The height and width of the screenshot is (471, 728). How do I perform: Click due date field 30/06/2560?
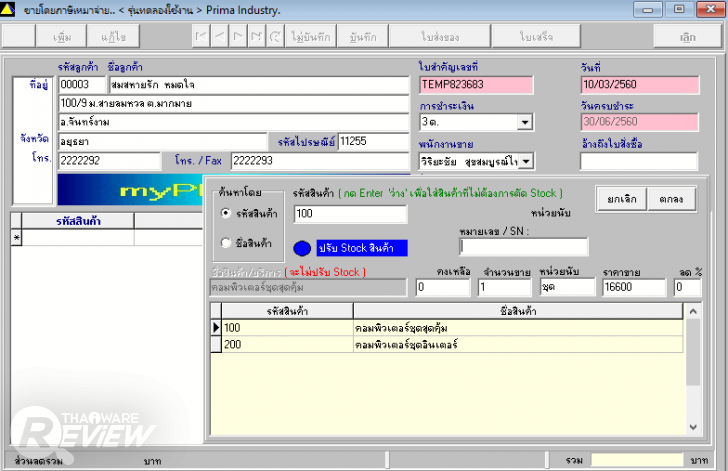(639, 122)
